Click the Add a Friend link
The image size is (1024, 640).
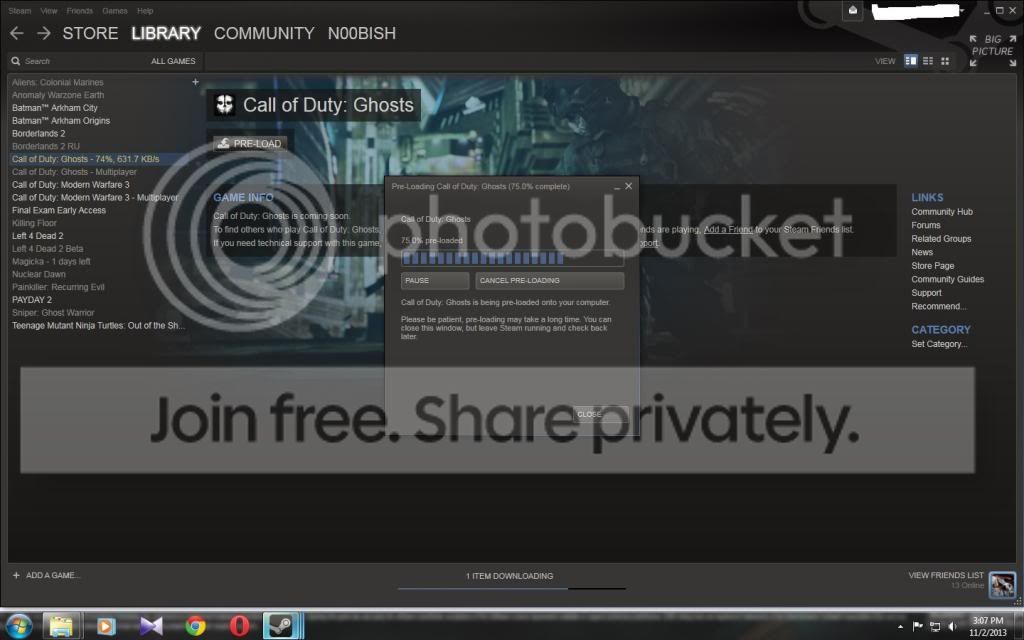click(728, 229)
